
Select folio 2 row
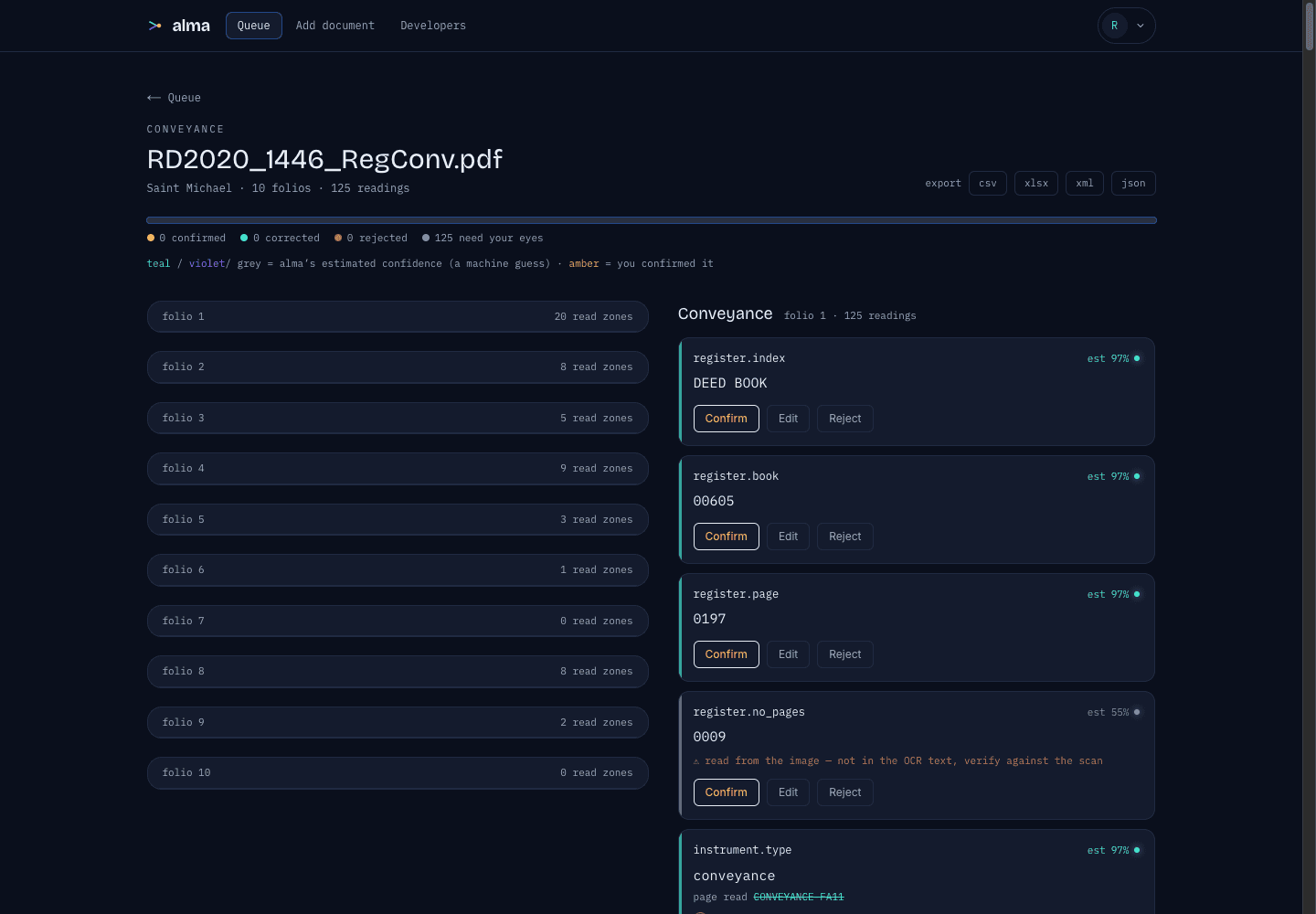coord(398,367)
